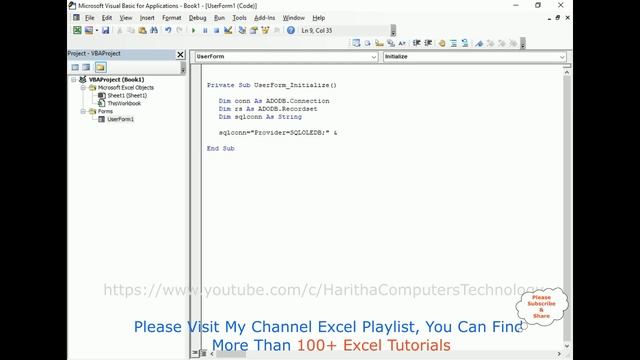Open the Add-Ins menu

click(x=264, y=18)
